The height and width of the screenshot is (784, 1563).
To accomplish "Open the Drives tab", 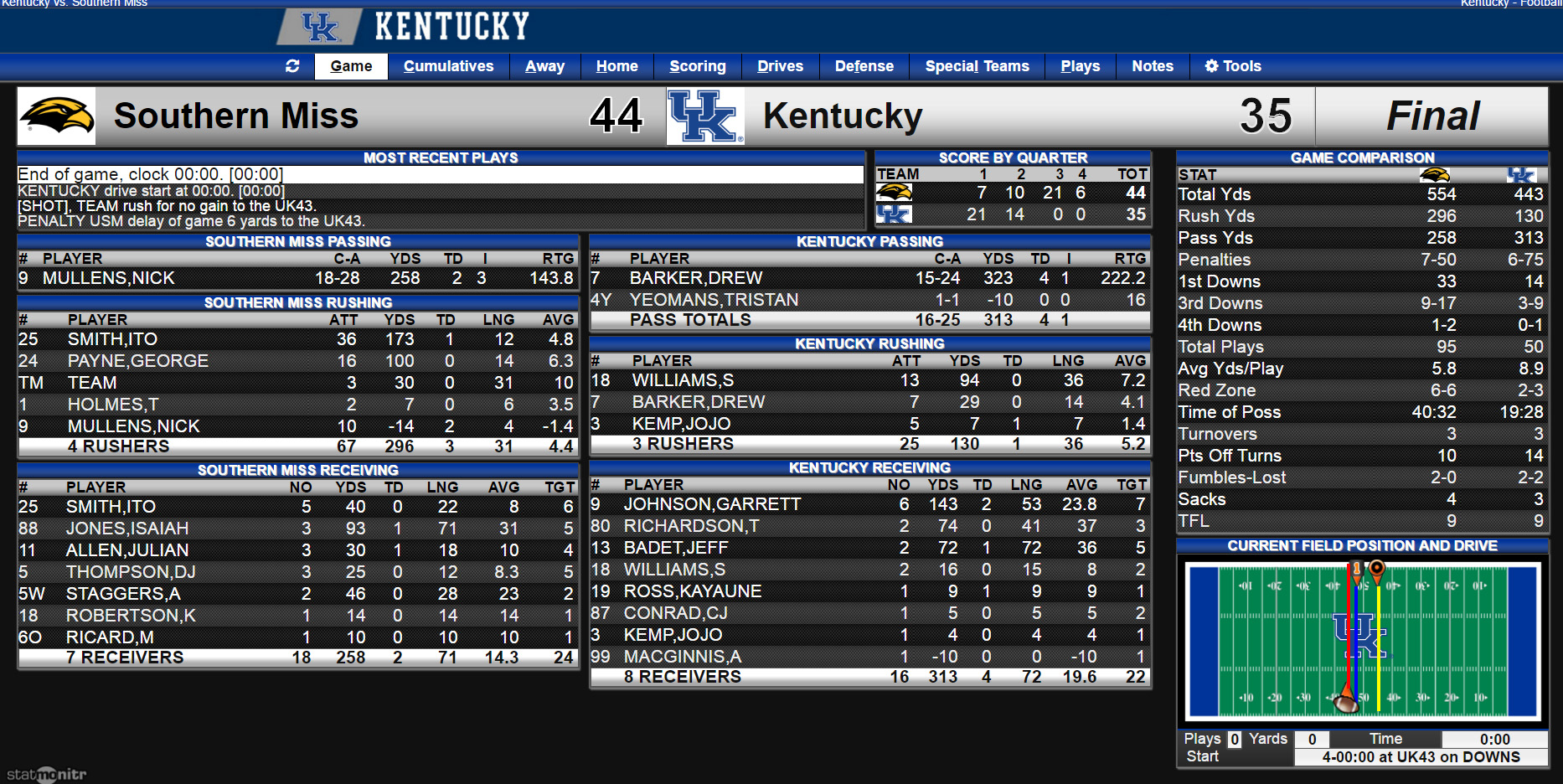I will [780, 66].
